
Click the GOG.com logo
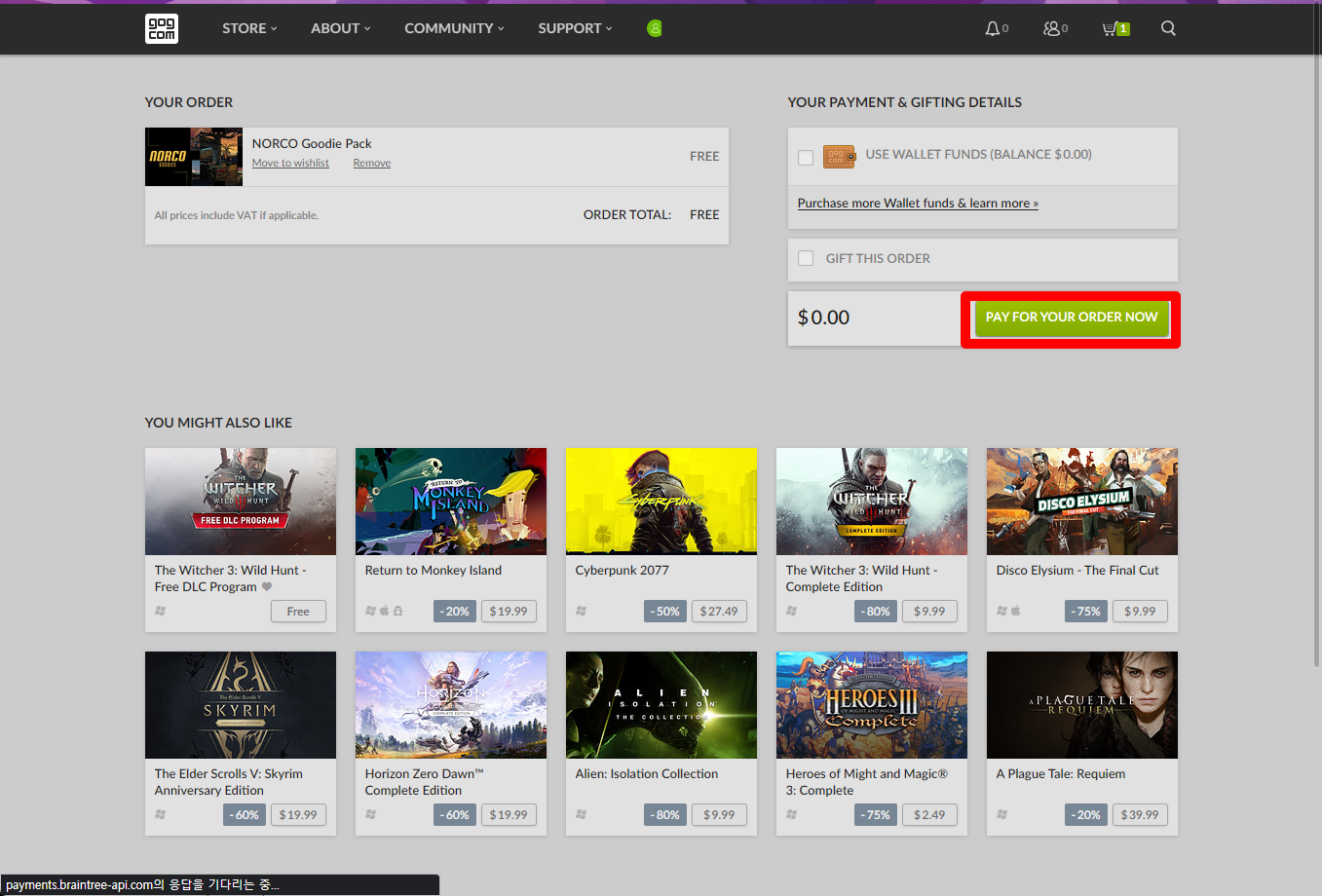(x=162, y=28)
